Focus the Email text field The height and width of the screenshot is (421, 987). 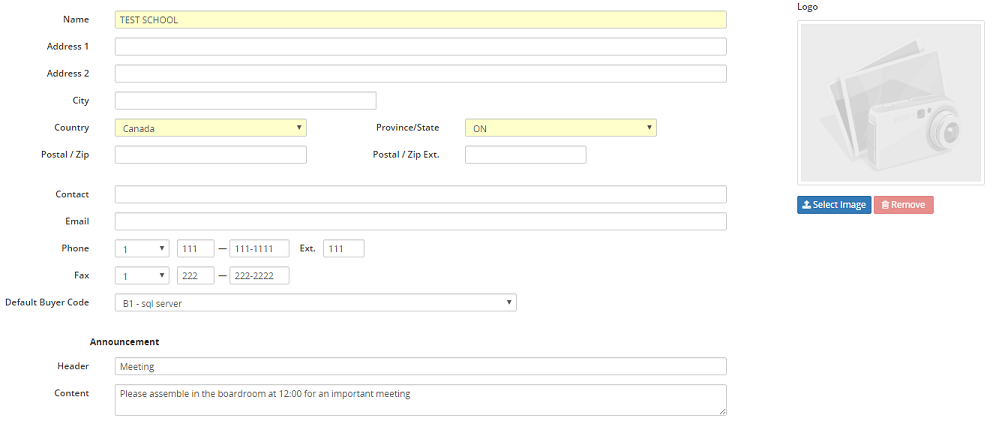420,221
